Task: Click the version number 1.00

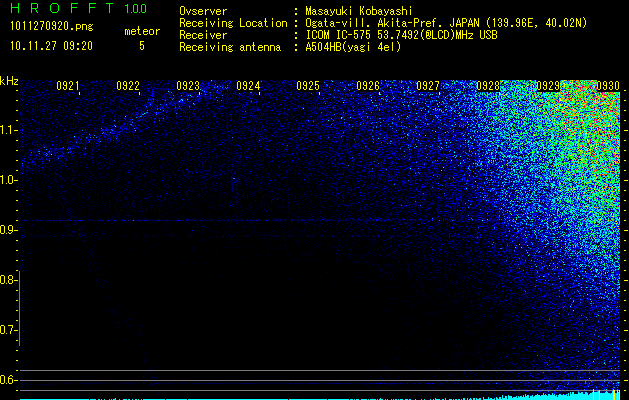Action: click(135, 9)
